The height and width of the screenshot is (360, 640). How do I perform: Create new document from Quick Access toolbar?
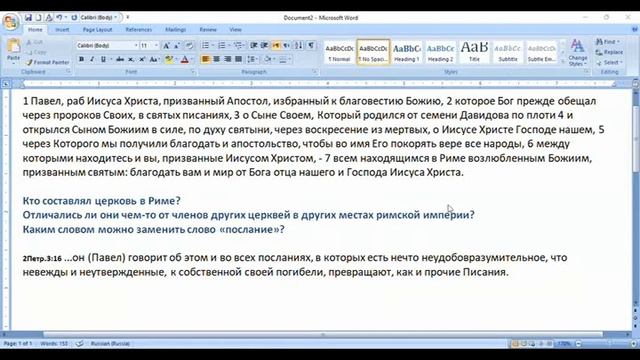(38, 18)
